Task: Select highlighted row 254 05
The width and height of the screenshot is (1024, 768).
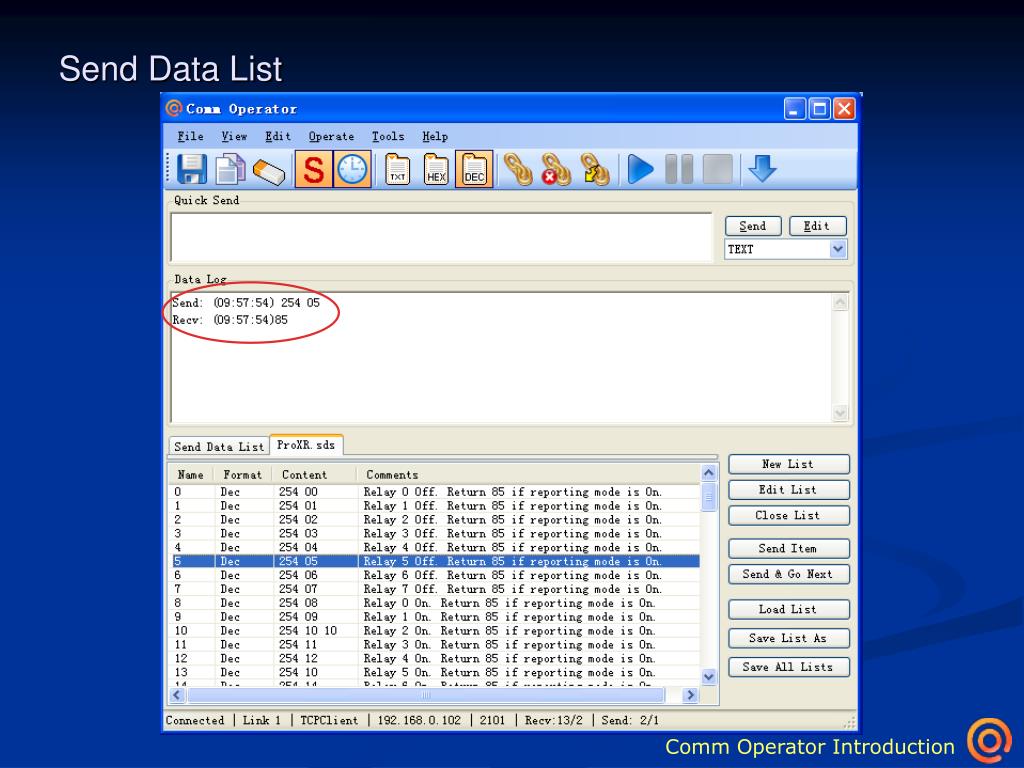Action: 435,561
